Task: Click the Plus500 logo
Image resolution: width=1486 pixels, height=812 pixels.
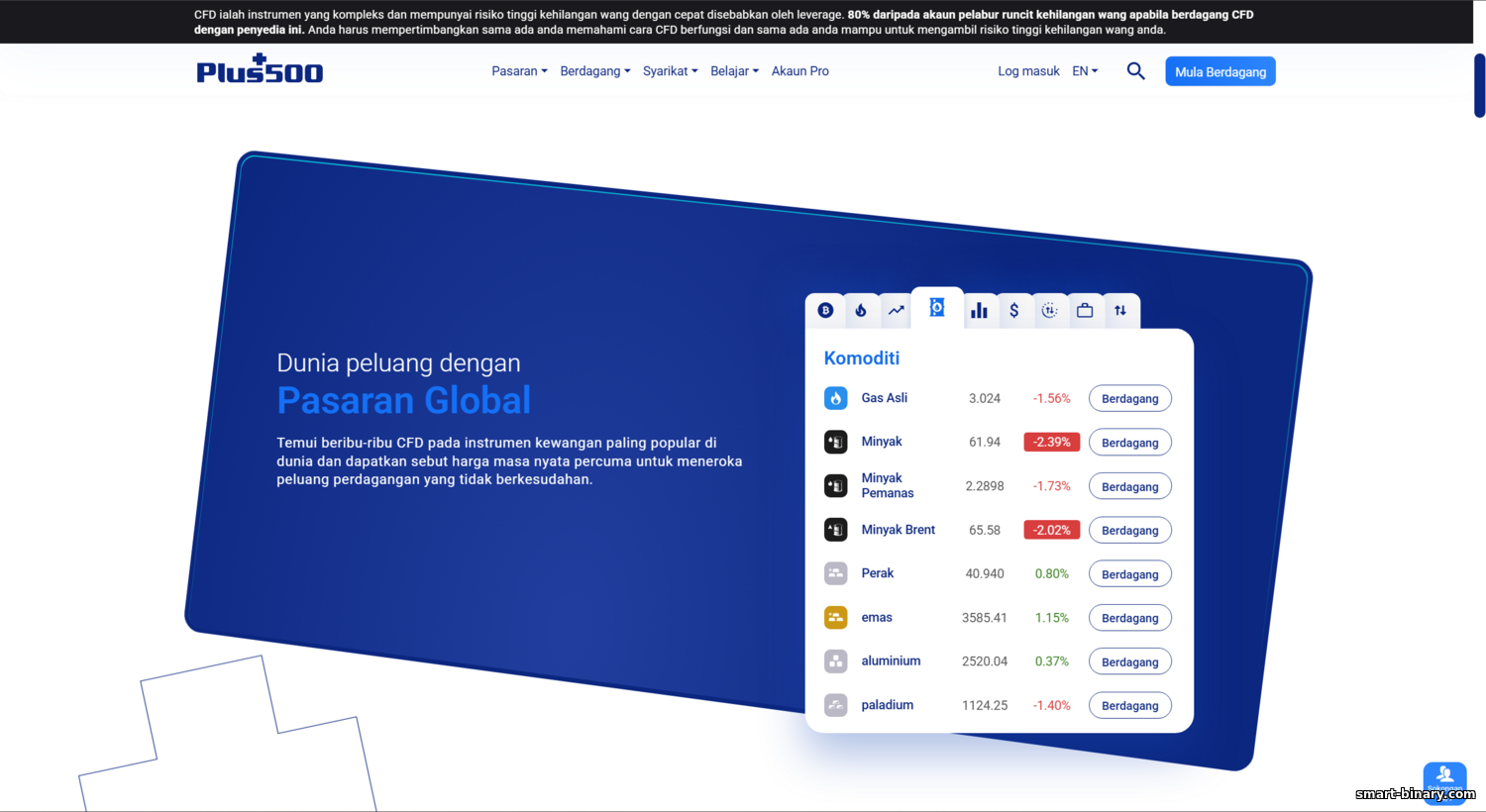Action: (x=260, y=69)
